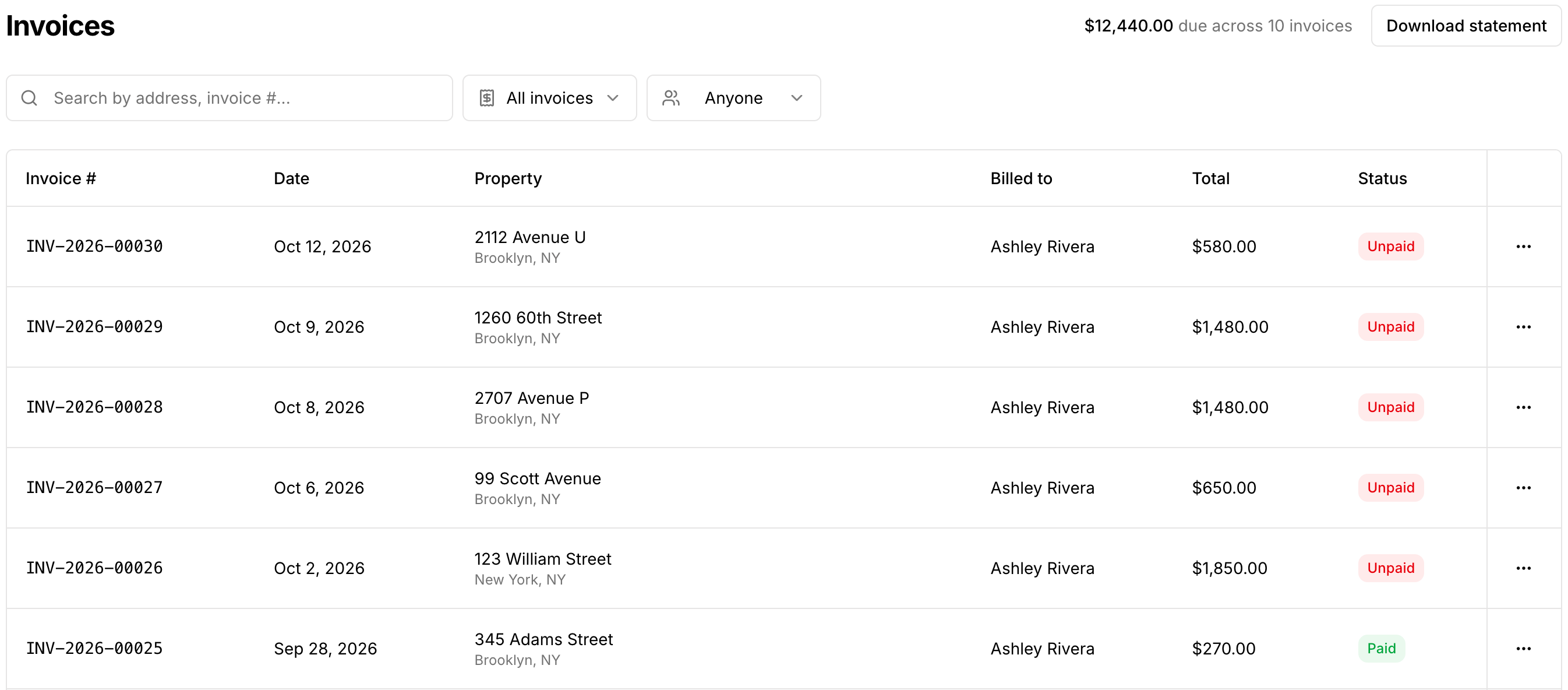Click the Property column header
The height and width of the screenshot is (690, 1568).
coord(508,178)
